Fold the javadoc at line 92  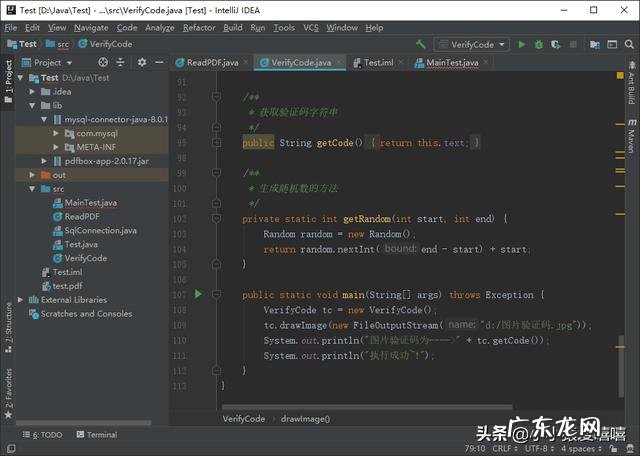coord(216,97)
